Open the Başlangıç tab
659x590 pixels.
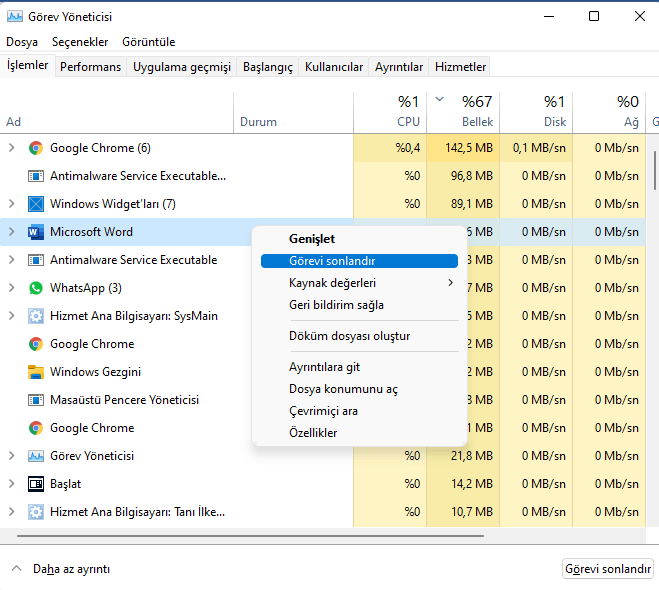point(269,67)
